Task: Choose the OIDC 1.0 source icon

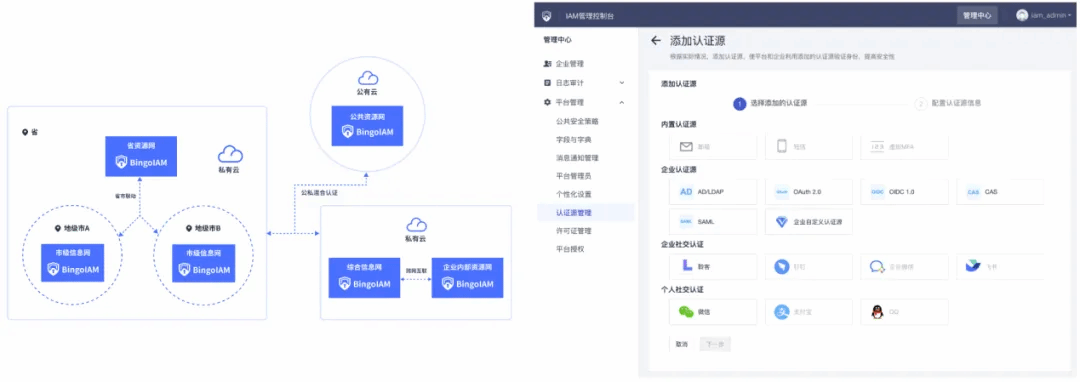Action: tap(878, 192)
